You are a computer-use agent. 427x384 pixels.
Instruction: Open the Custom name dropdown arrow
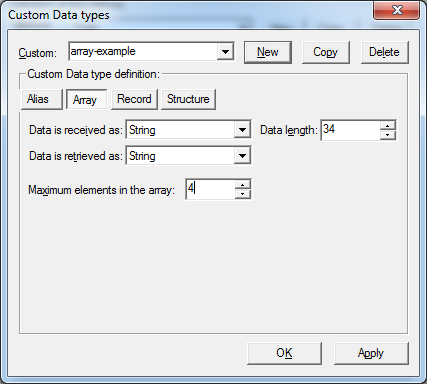point(225,52)
